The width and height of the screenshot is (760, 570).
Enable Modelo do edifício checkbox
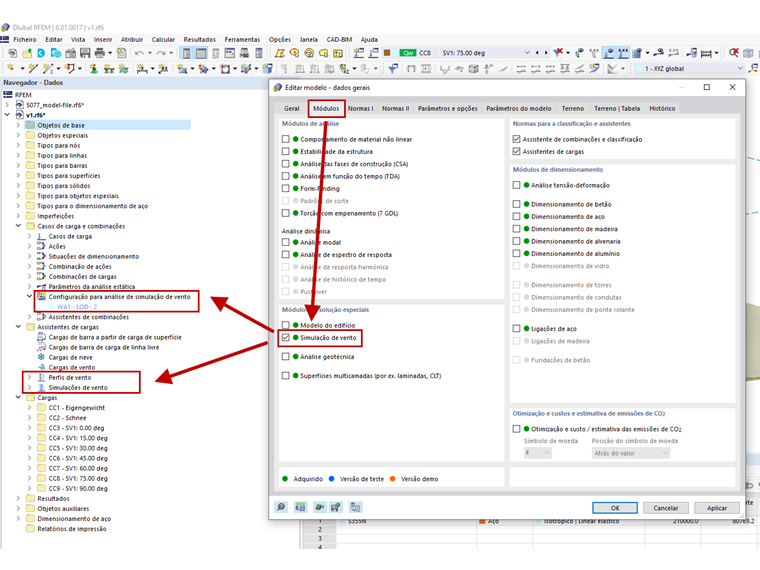tap(285, 325)
